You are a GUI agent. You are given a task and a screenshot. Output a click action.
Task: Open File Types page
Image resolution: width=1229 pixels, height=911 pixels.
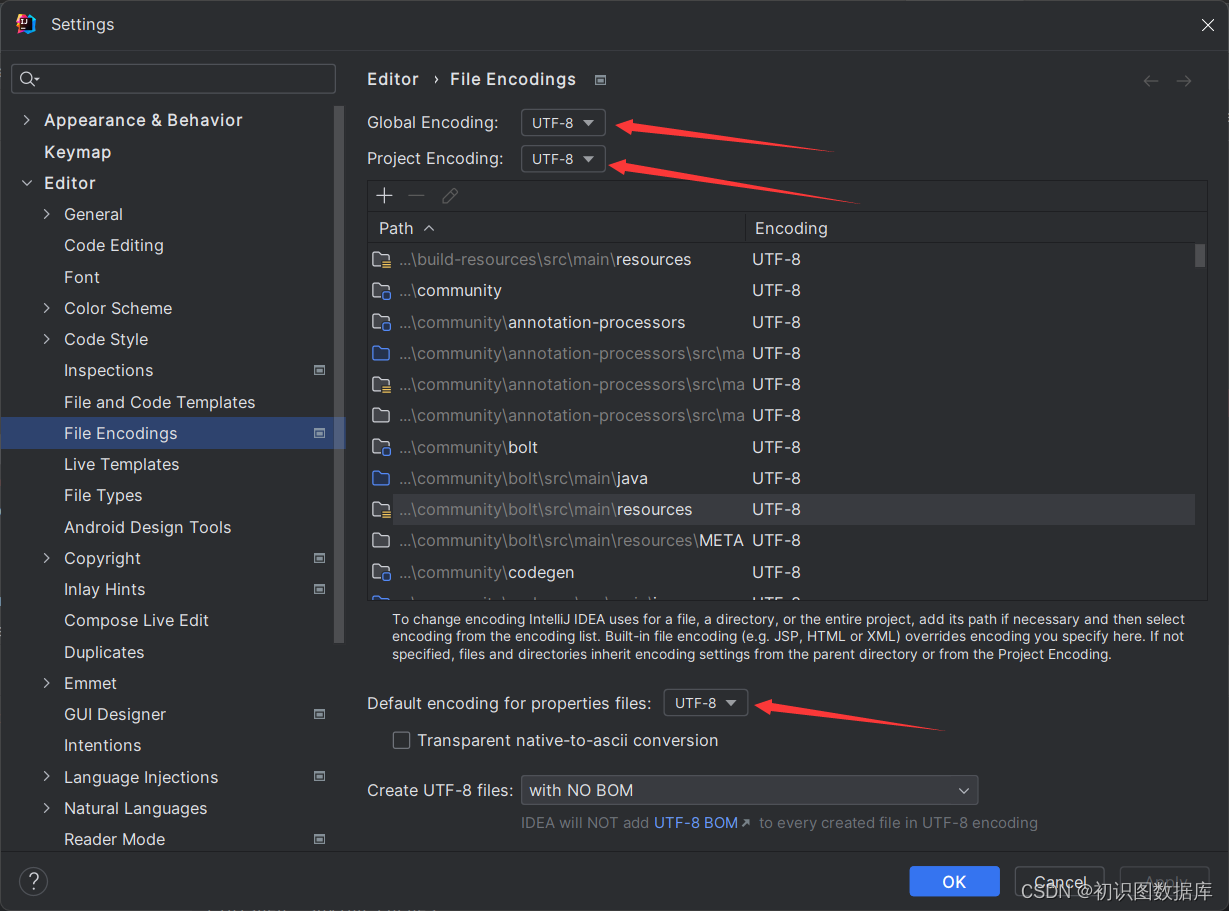click(x=103, y=495)
